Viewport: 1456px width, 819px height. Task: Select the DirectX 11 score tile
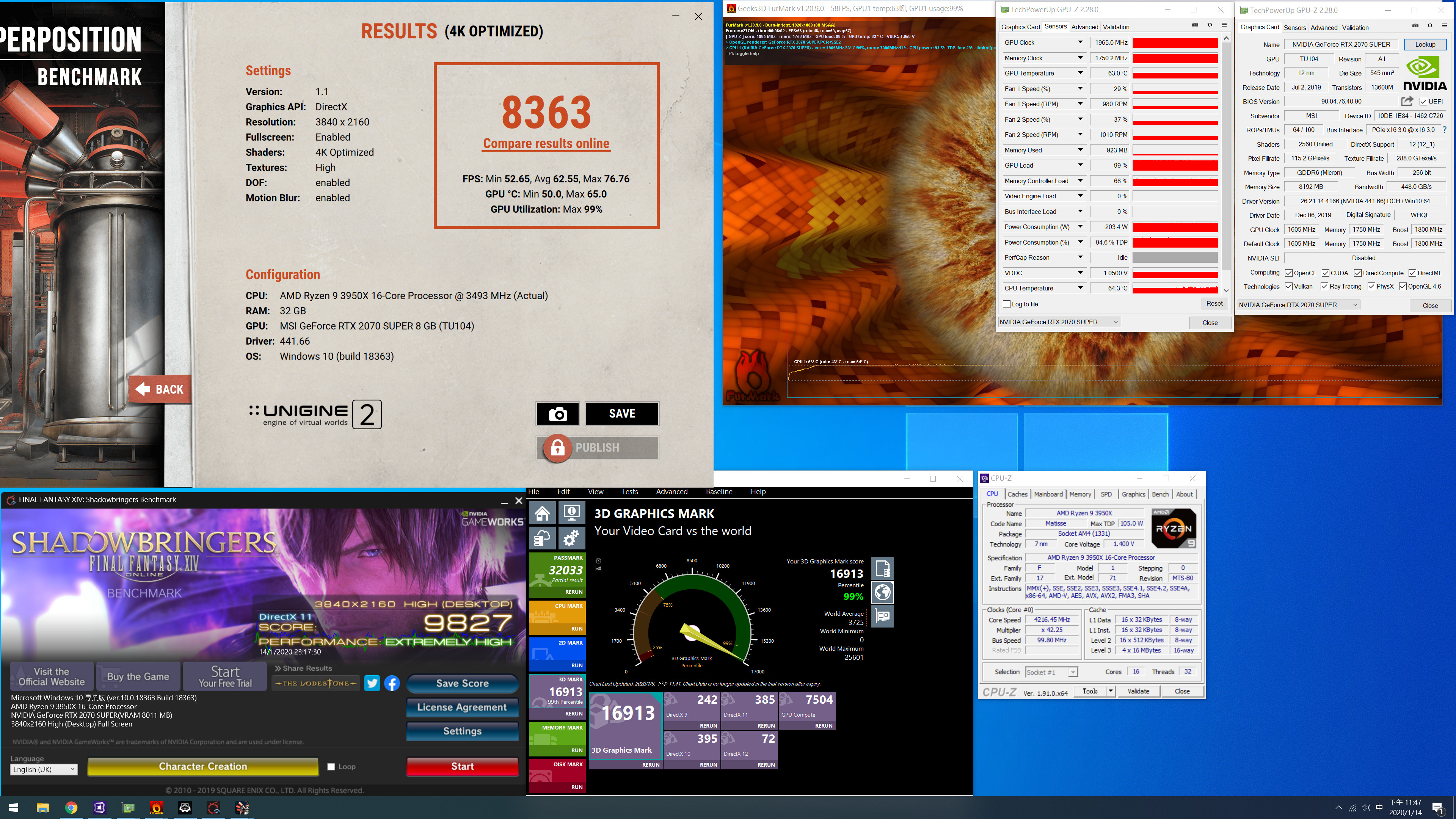coord(750,711)
